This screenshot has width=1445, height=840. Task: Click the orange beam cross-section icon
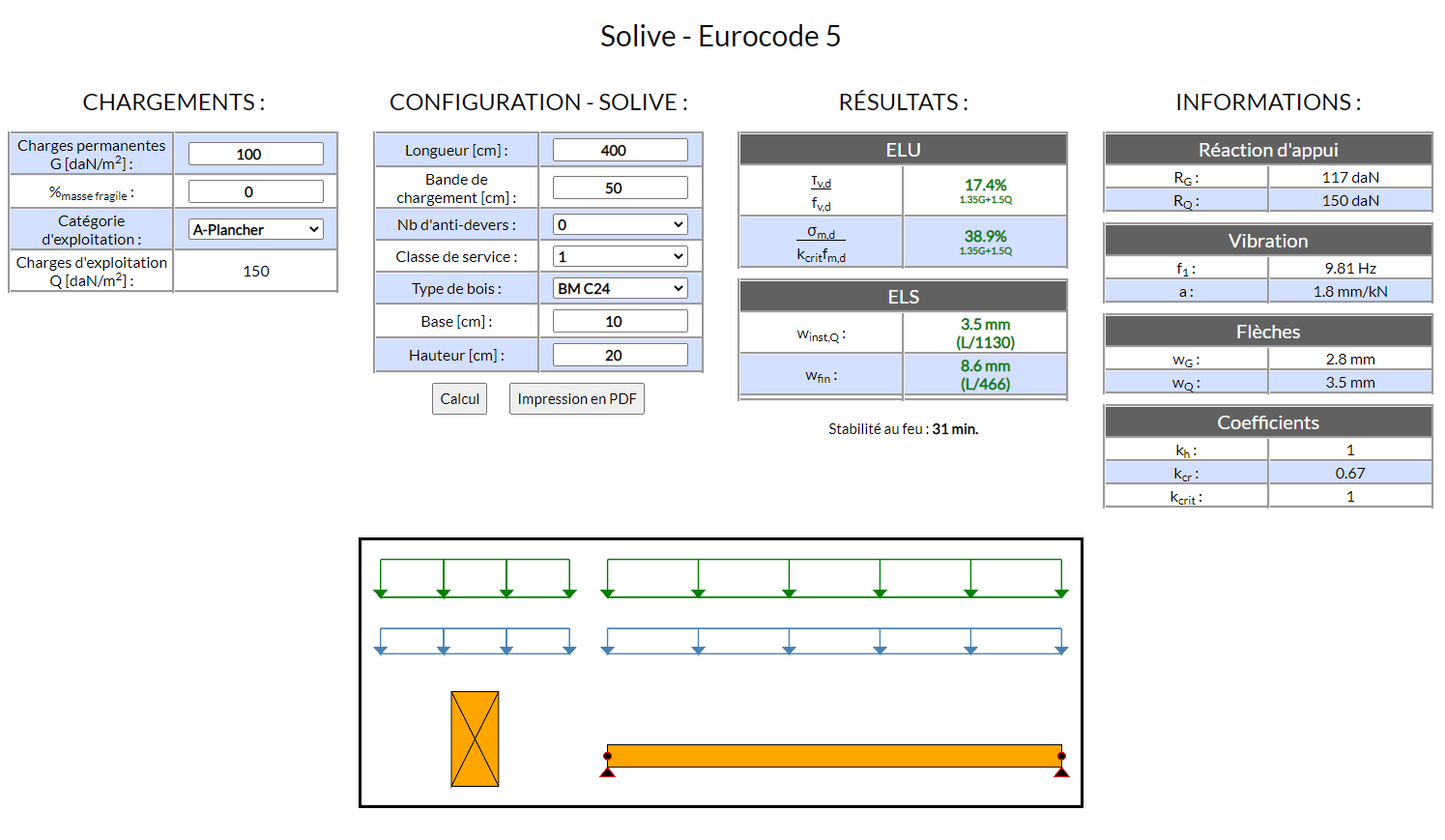475,739
